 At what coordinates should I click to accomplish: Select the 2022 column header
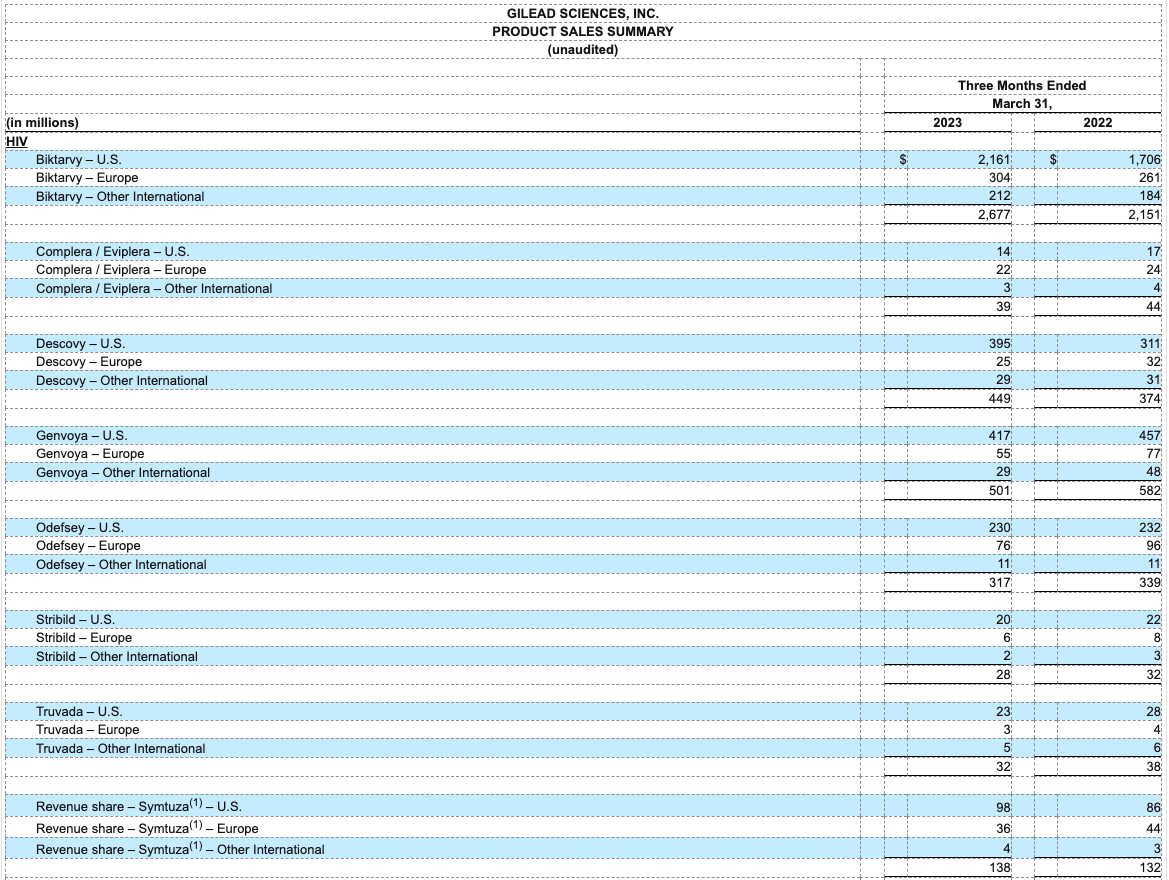[1097, 122]
